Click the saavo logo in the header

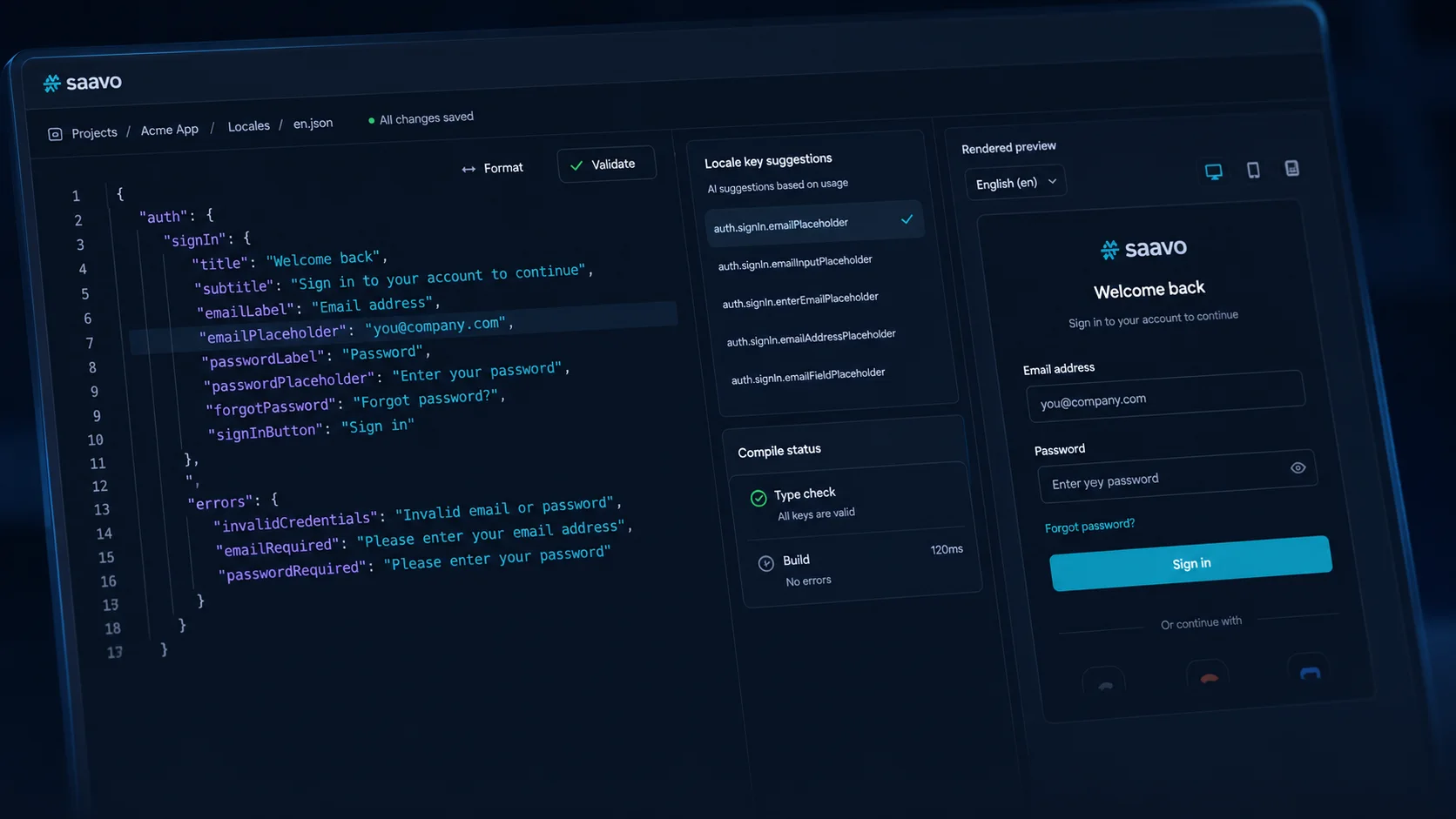coord(83,83)
